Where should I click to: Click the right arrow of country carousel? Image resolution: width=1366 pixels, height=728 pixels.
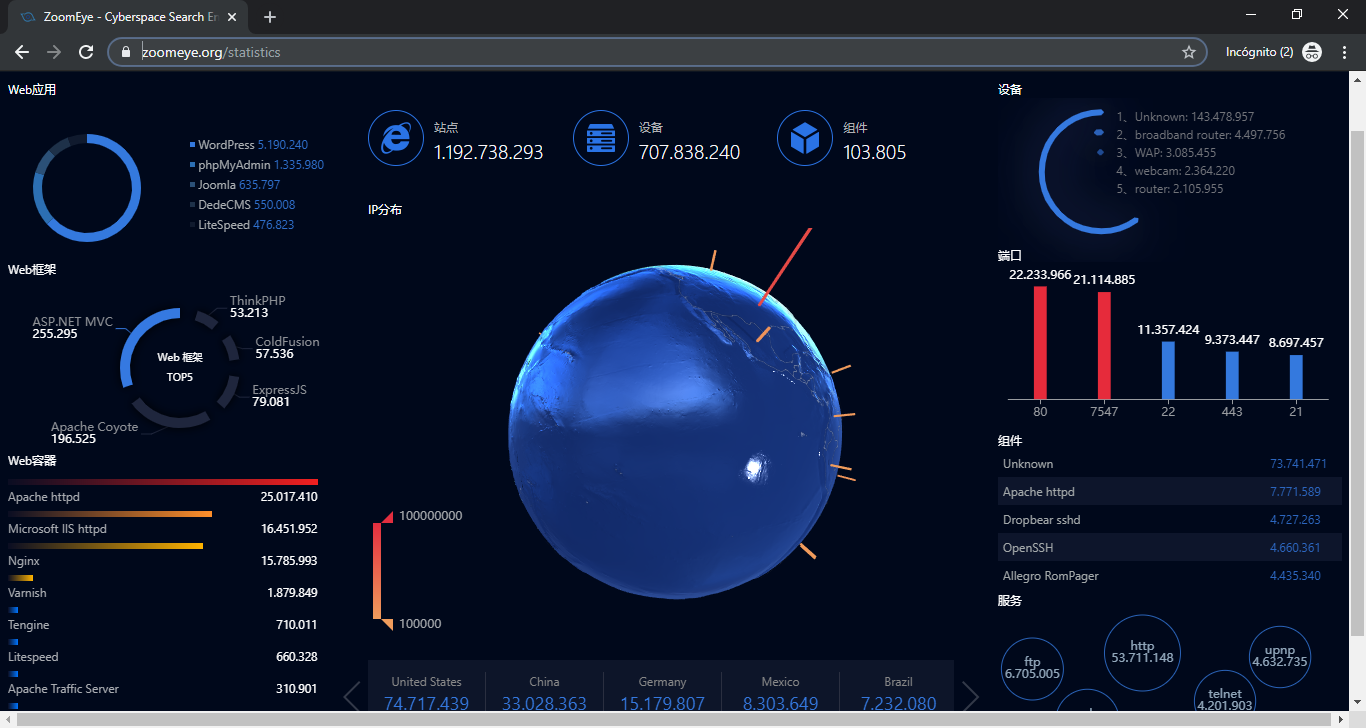[970, 696]
